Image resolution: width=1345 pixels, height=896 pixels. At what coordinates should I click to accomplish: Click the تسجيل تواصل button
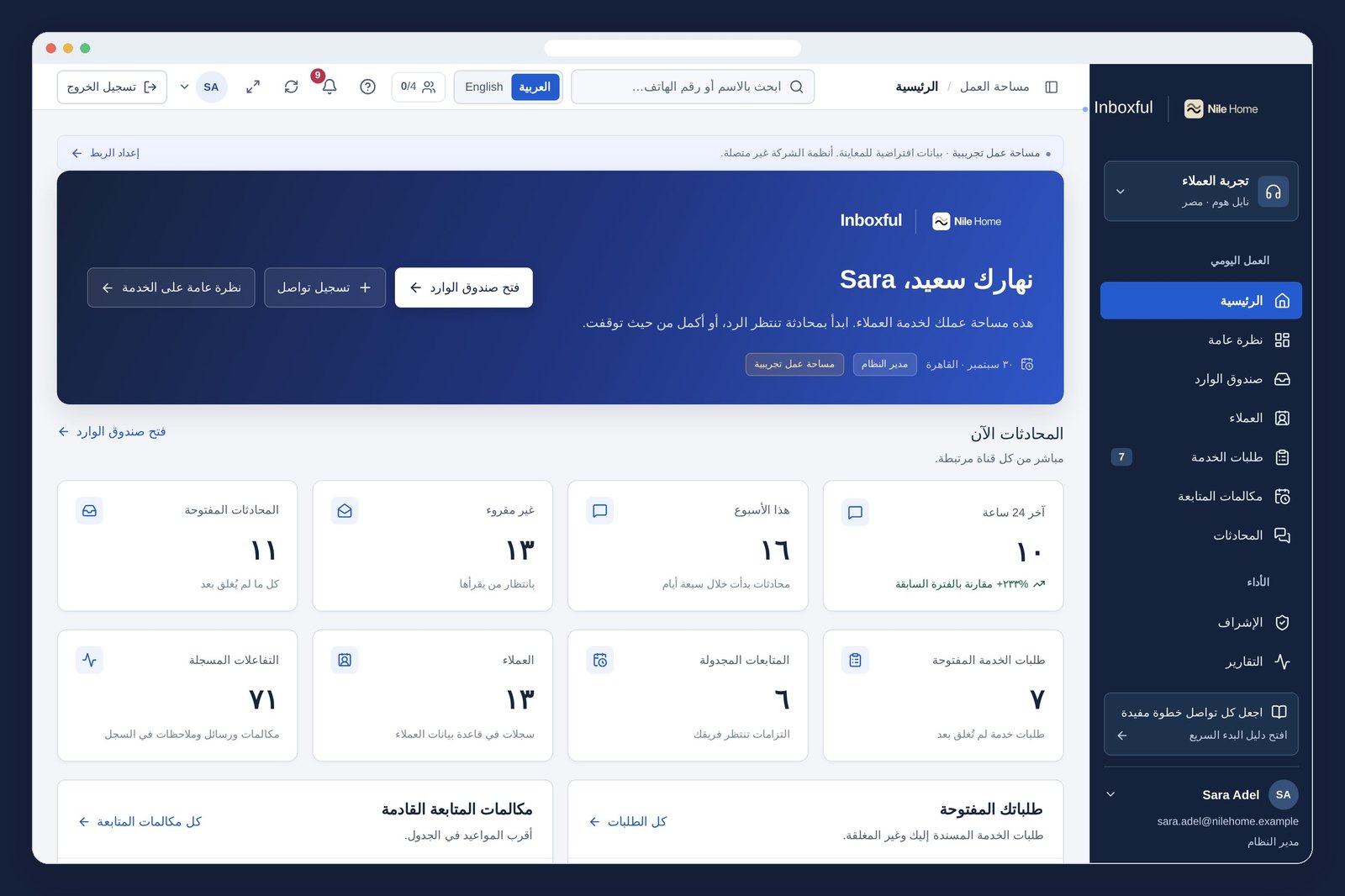[324, 287]
